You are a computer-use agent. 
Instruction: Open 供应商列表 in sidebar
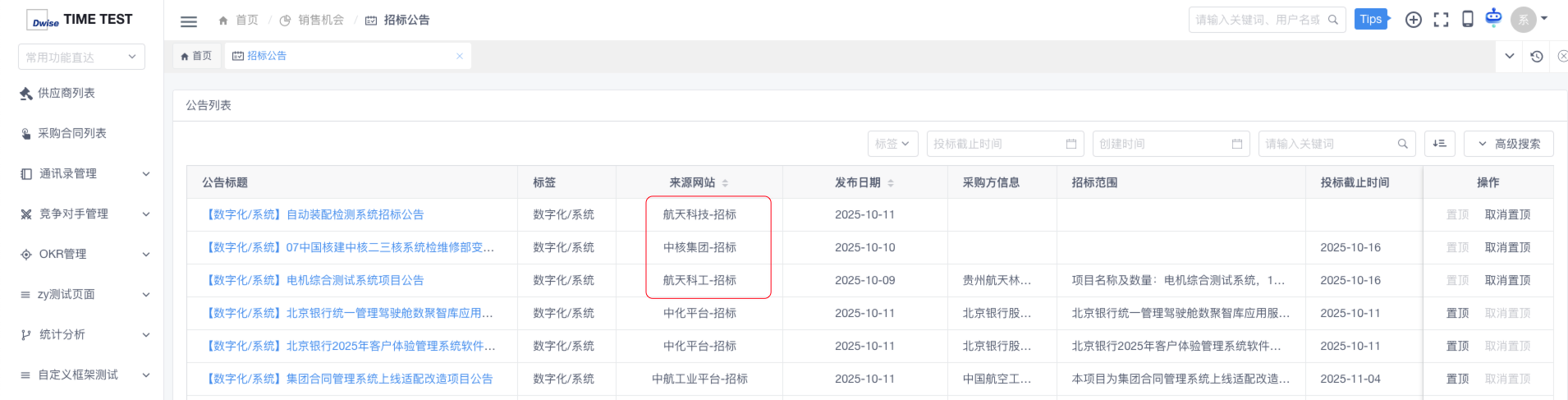click(x=66, y=93)
